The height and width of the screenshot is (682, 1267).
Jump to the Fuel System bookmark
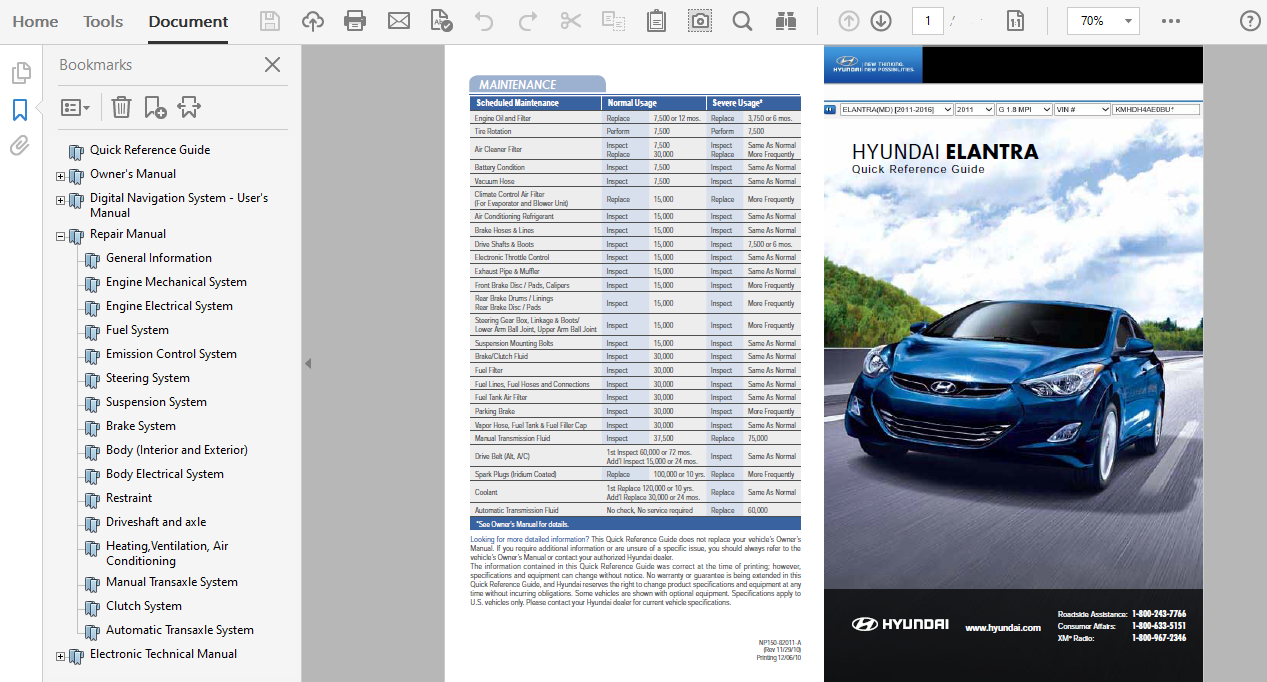137,330
